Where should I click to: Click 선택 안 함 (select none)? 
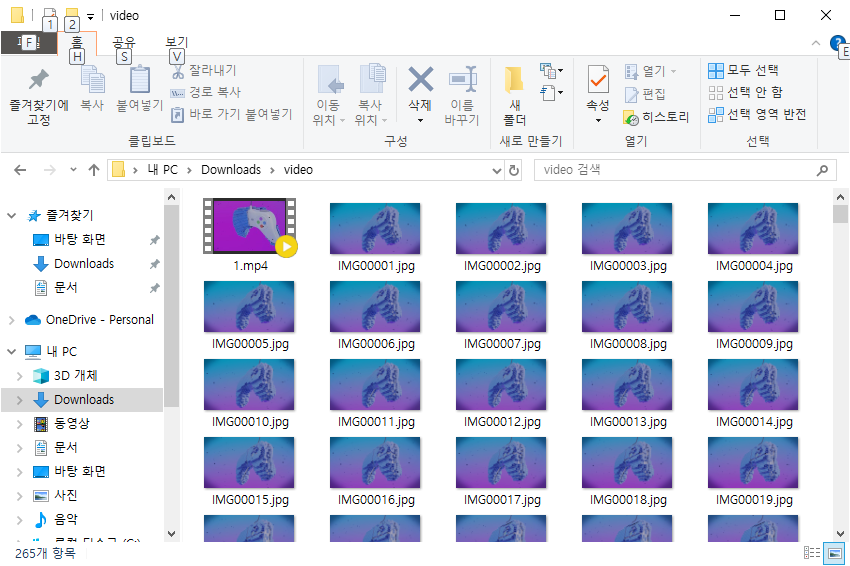point(745,92)
